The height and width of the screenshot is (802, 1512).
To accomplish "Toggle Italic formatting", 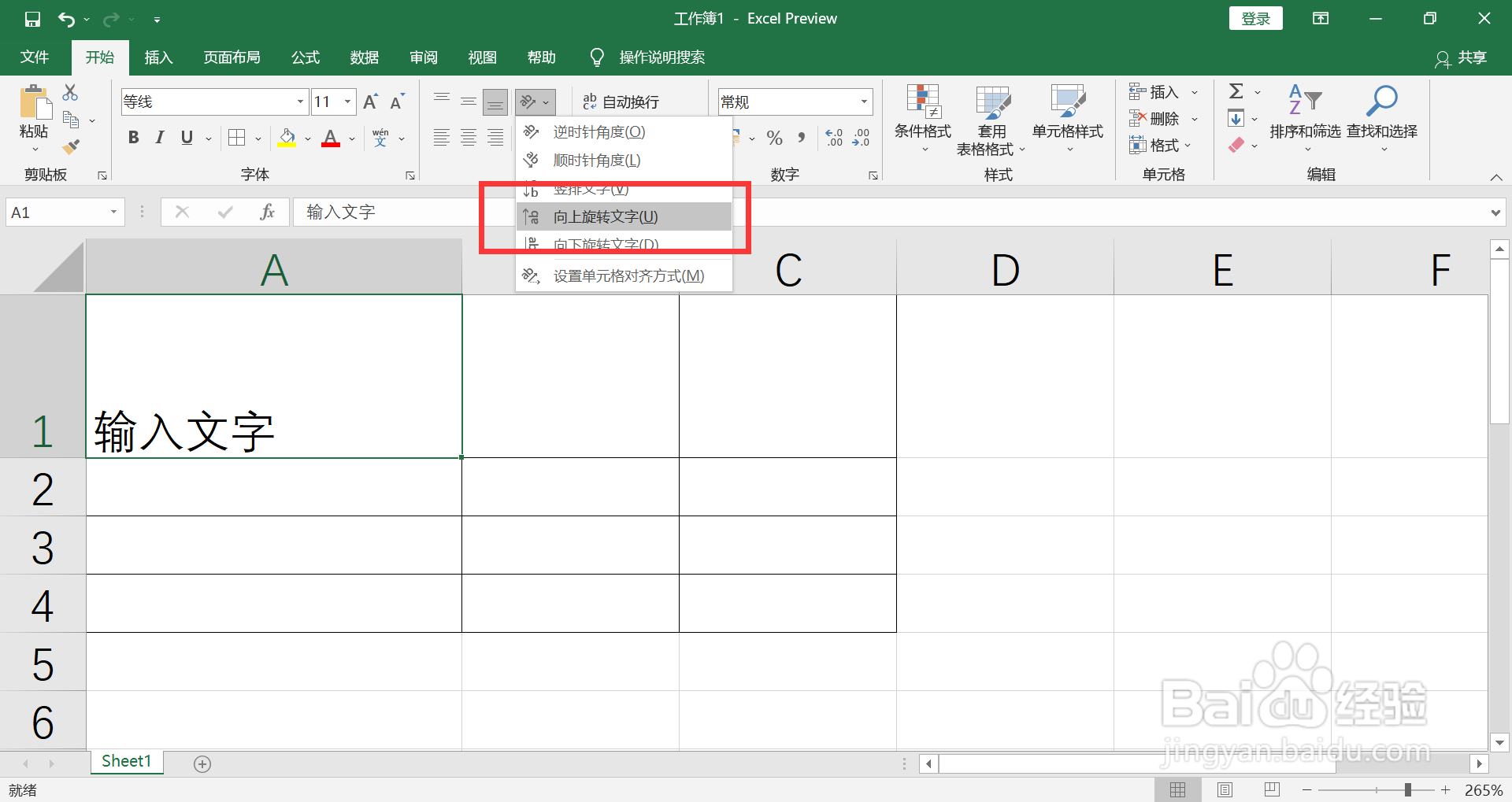I will (x=160, y=138).
